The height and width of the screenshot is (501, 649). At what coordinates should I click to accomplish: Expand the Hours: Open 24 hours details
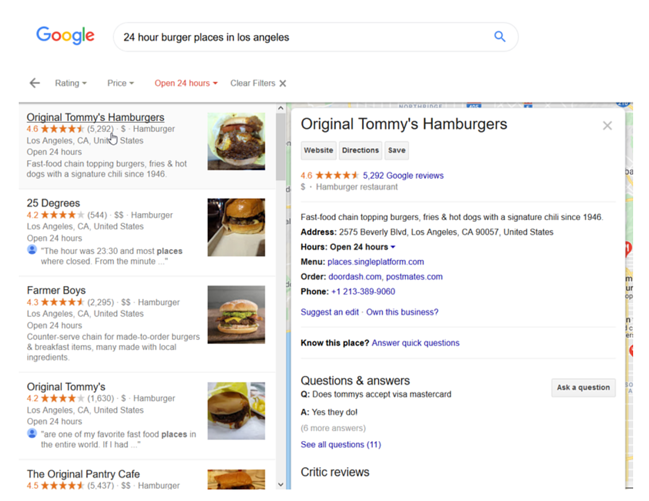click(393, 247)
